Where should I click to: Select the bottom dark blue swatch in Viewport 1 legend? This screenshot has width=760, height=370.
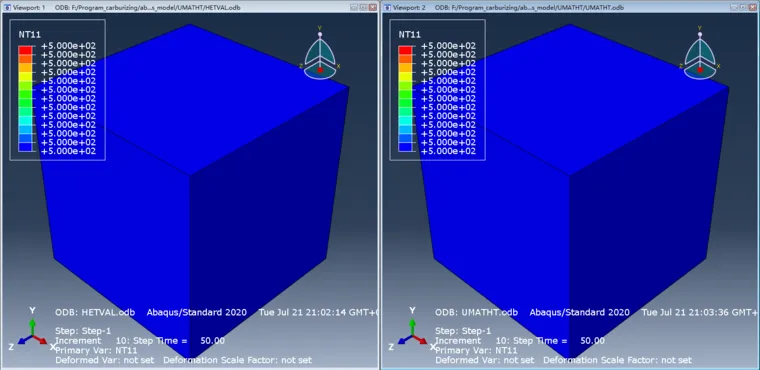tap(25, 147)
